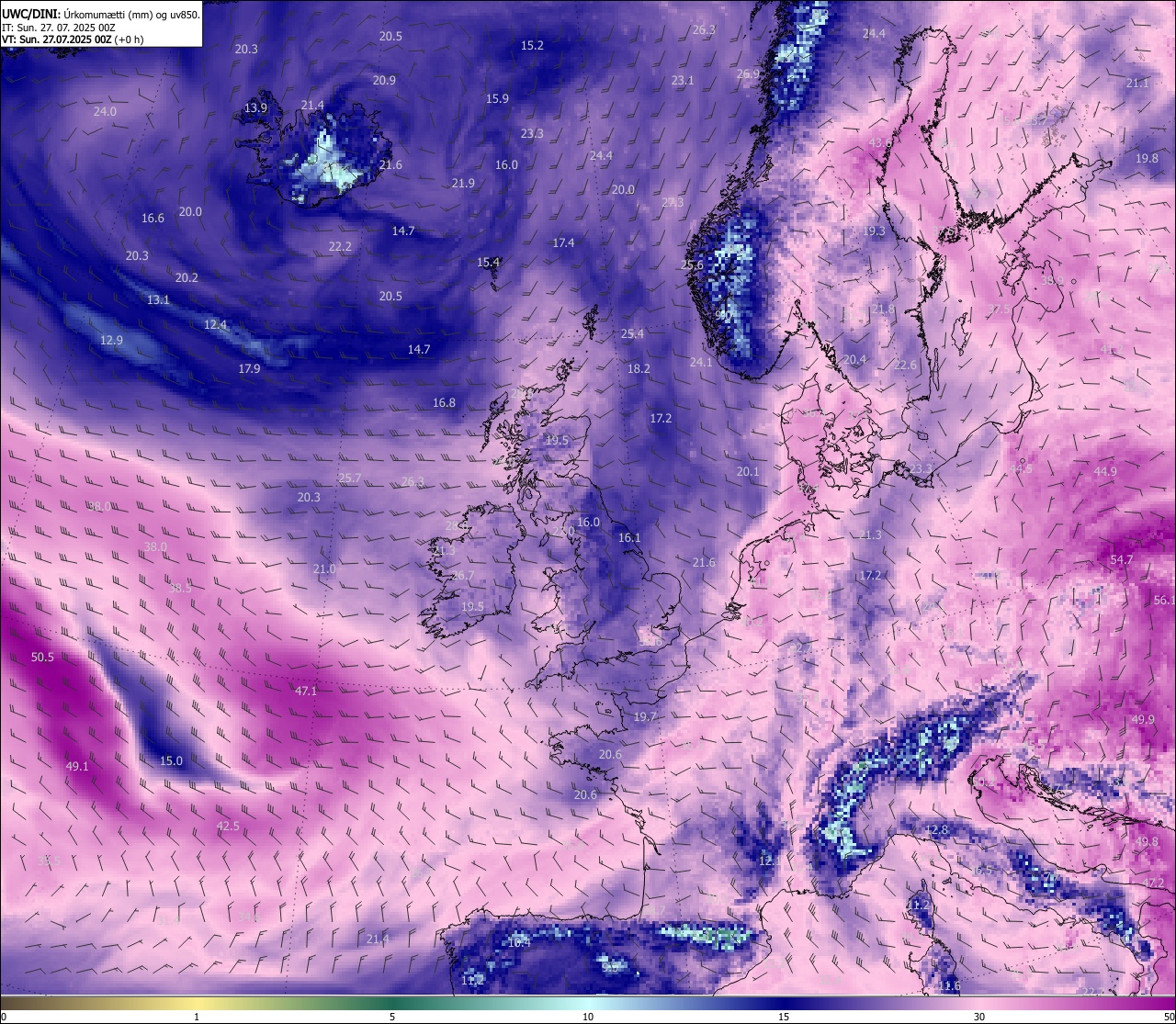
Task: Click the 16.1 value over England
Action: click(629, 537)
